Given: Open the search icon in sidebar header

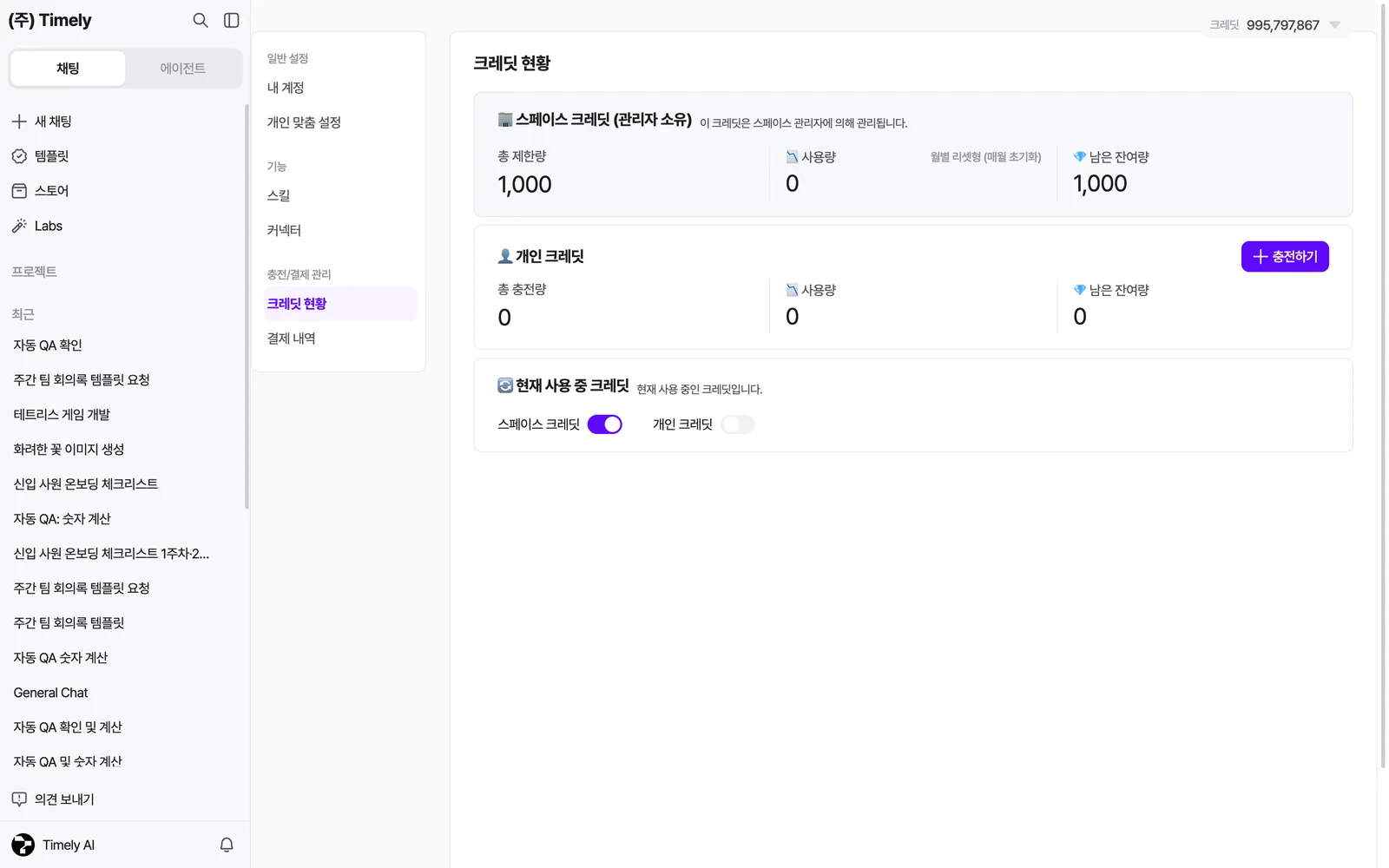Looking at the screenshot, I should tap(201, 20).
